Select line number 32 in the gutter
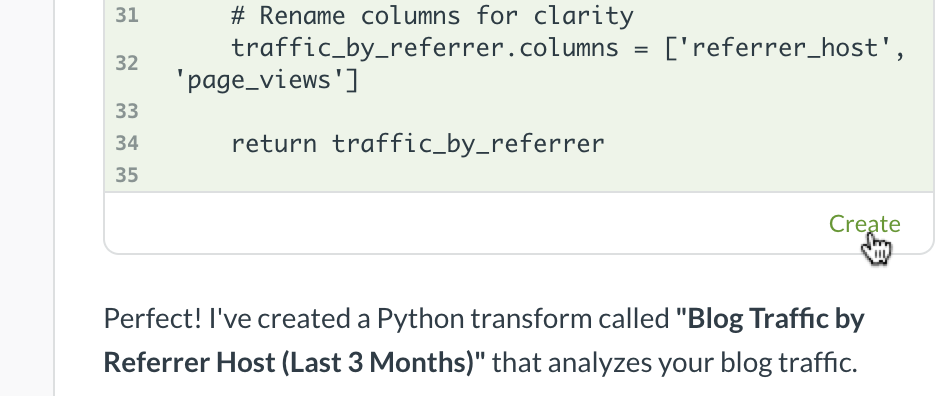949x396 pixels. [x=126, y=63]
